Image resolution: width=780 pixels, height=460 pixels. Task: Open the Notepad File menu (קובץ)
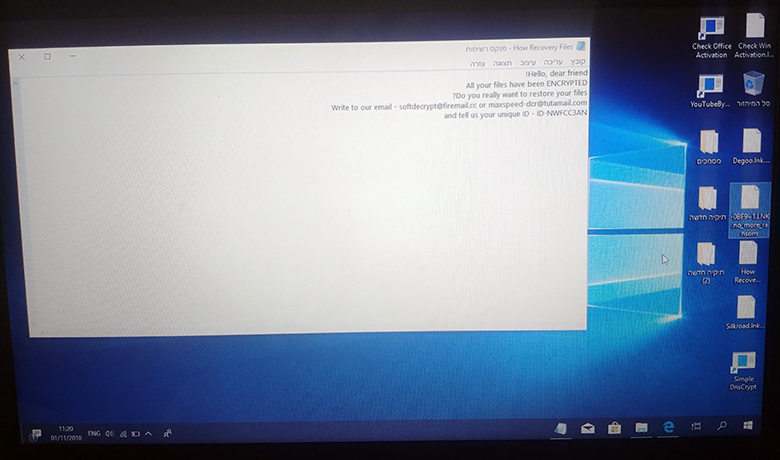578,62
